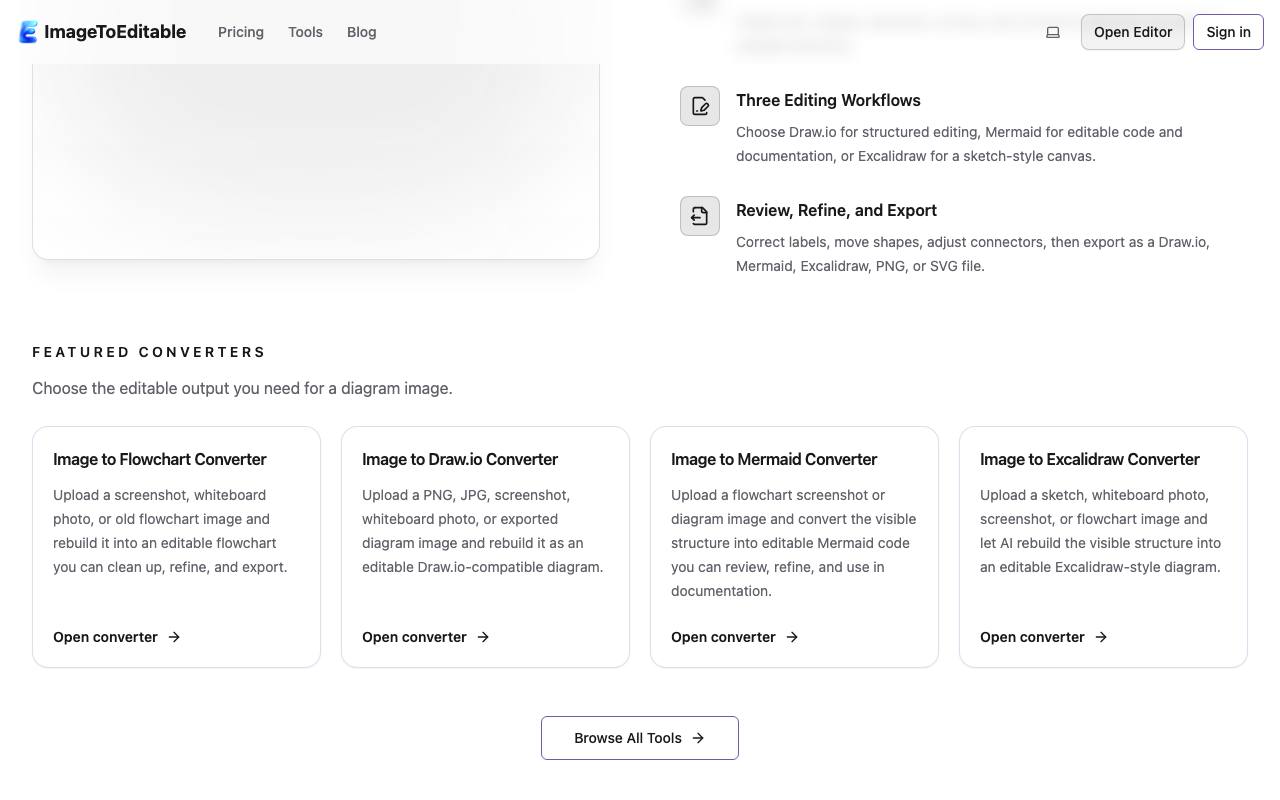
Task: Click the arrow in Browse All Tools
Action: click(698, 738)
